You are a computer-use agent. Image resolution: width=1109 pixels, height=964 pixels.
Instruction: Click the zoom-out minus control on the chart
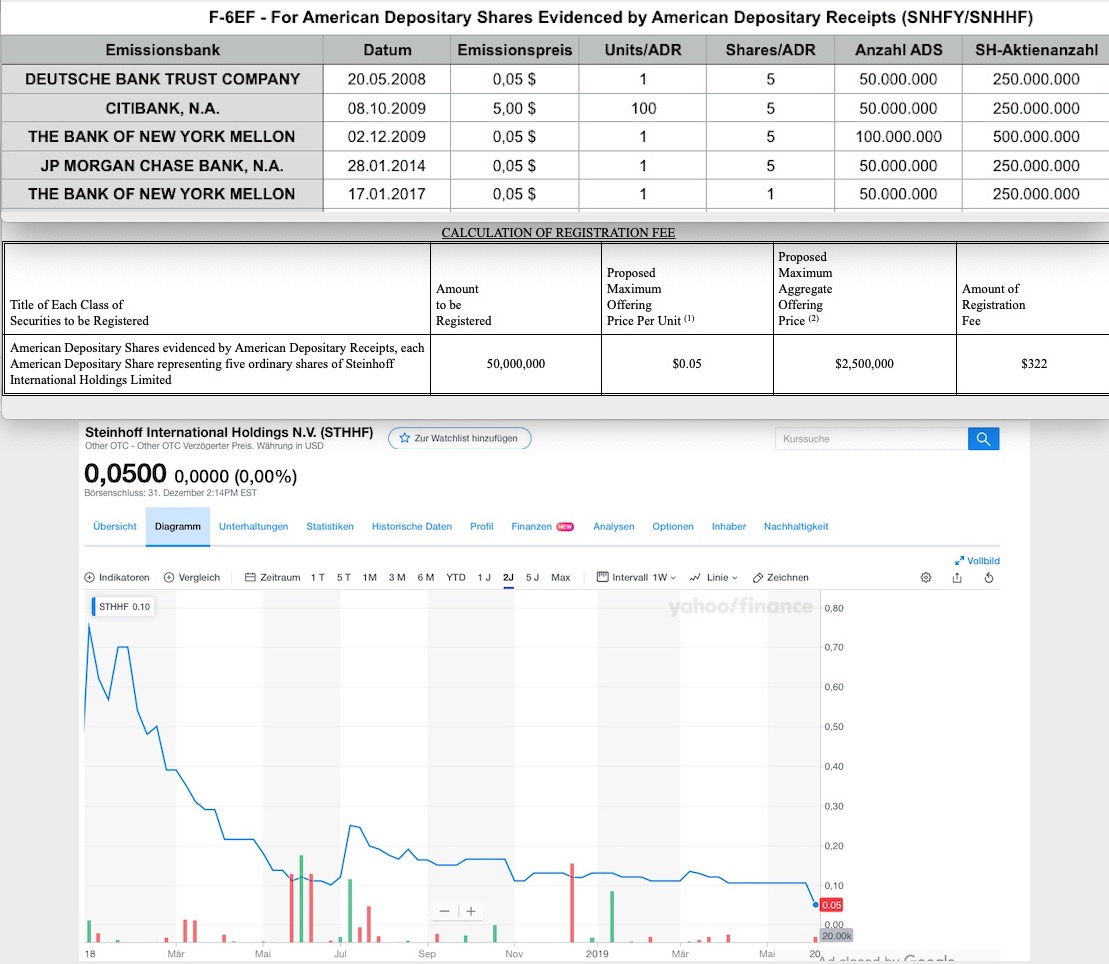point(444,911)
